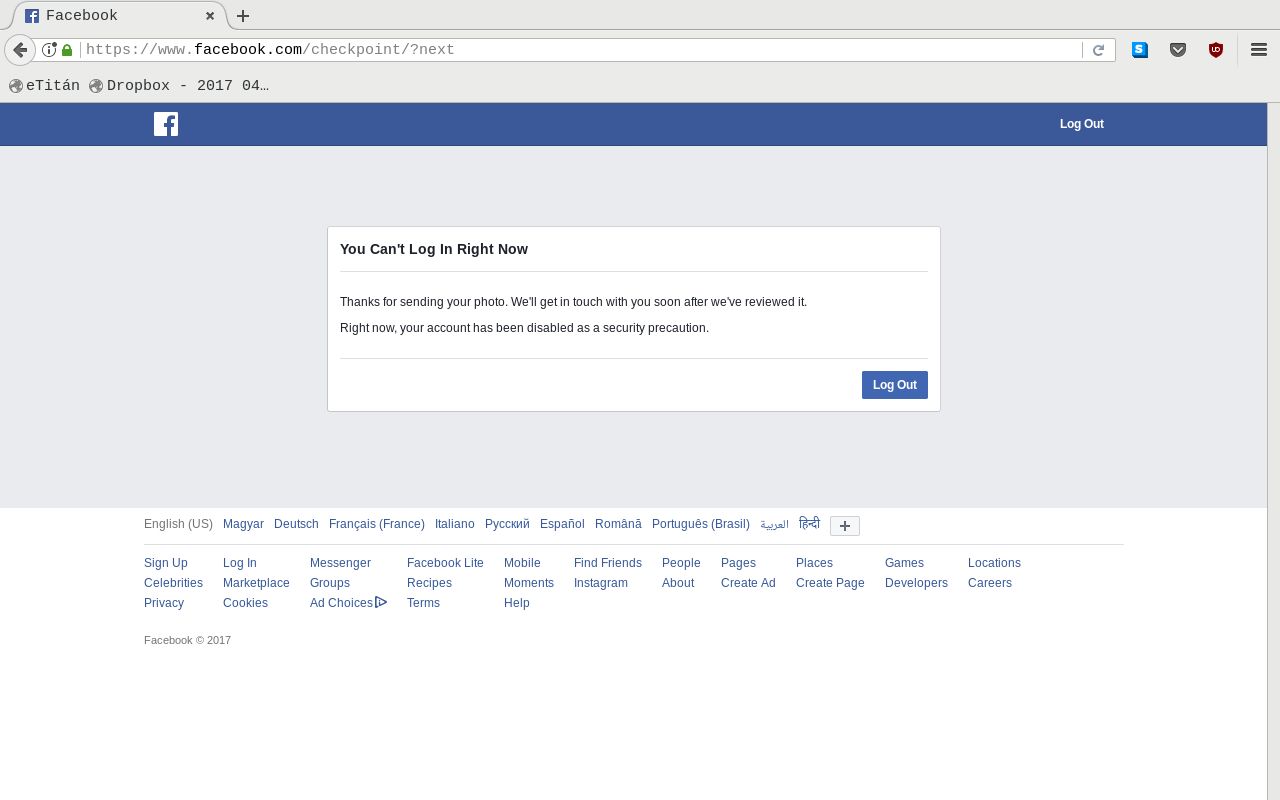Open the Recipes footer link
The image size is (1280, 800).
(x=429, y=583)
